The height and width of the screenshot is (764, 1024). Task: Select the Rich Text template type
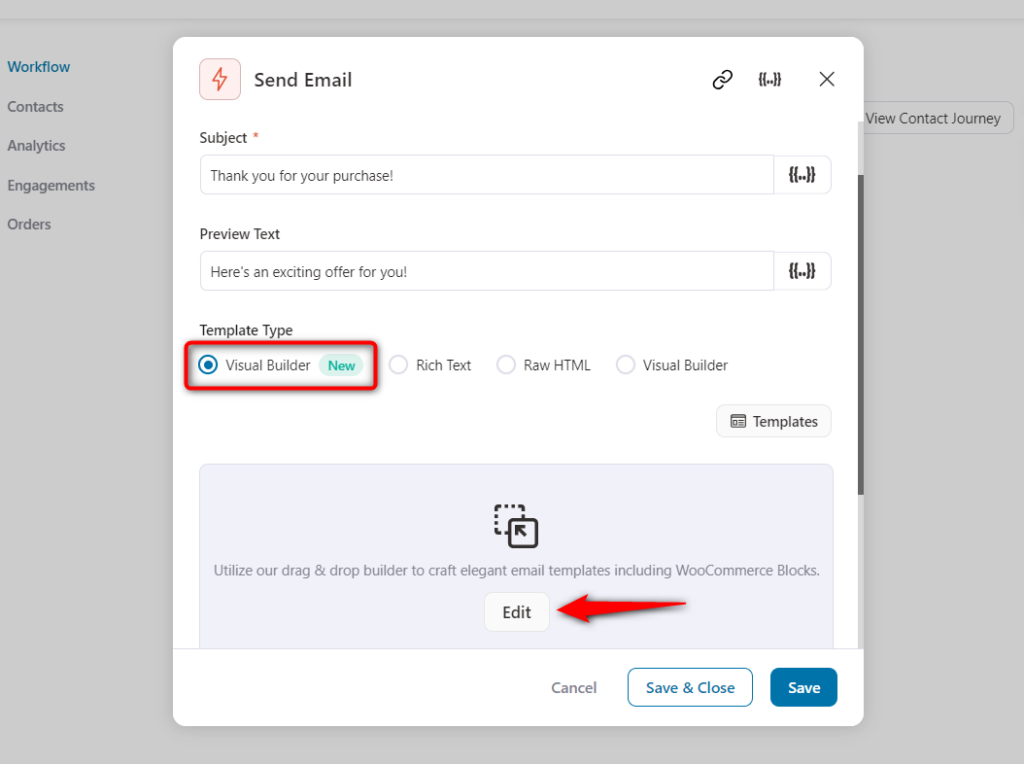[x=399, y=365]
